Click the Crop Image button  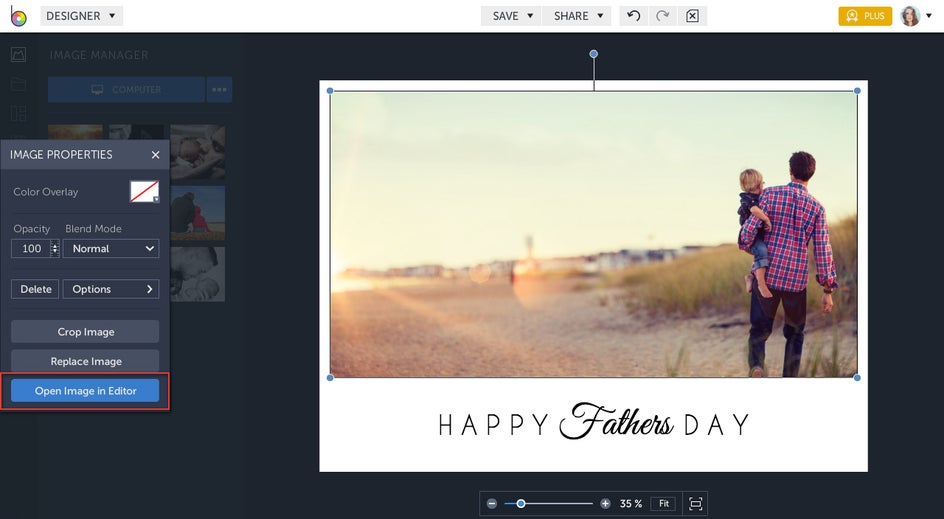(85, 332)
